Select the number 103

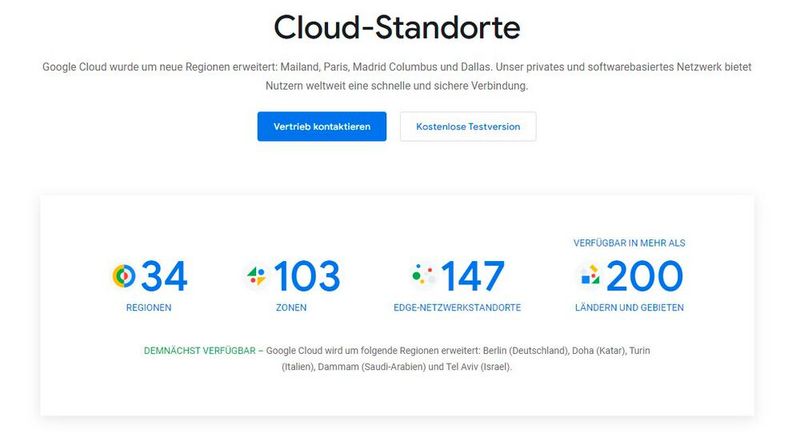click(x=307, y=276)
